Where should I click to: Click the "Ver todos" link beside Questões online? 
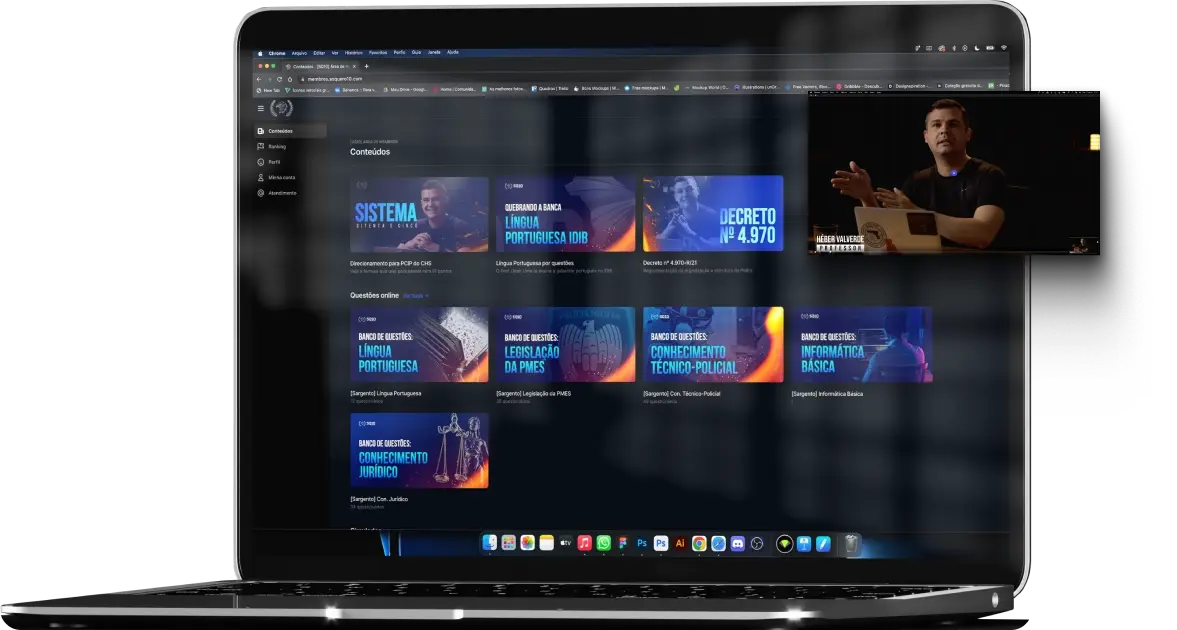(x=415, y=296)
